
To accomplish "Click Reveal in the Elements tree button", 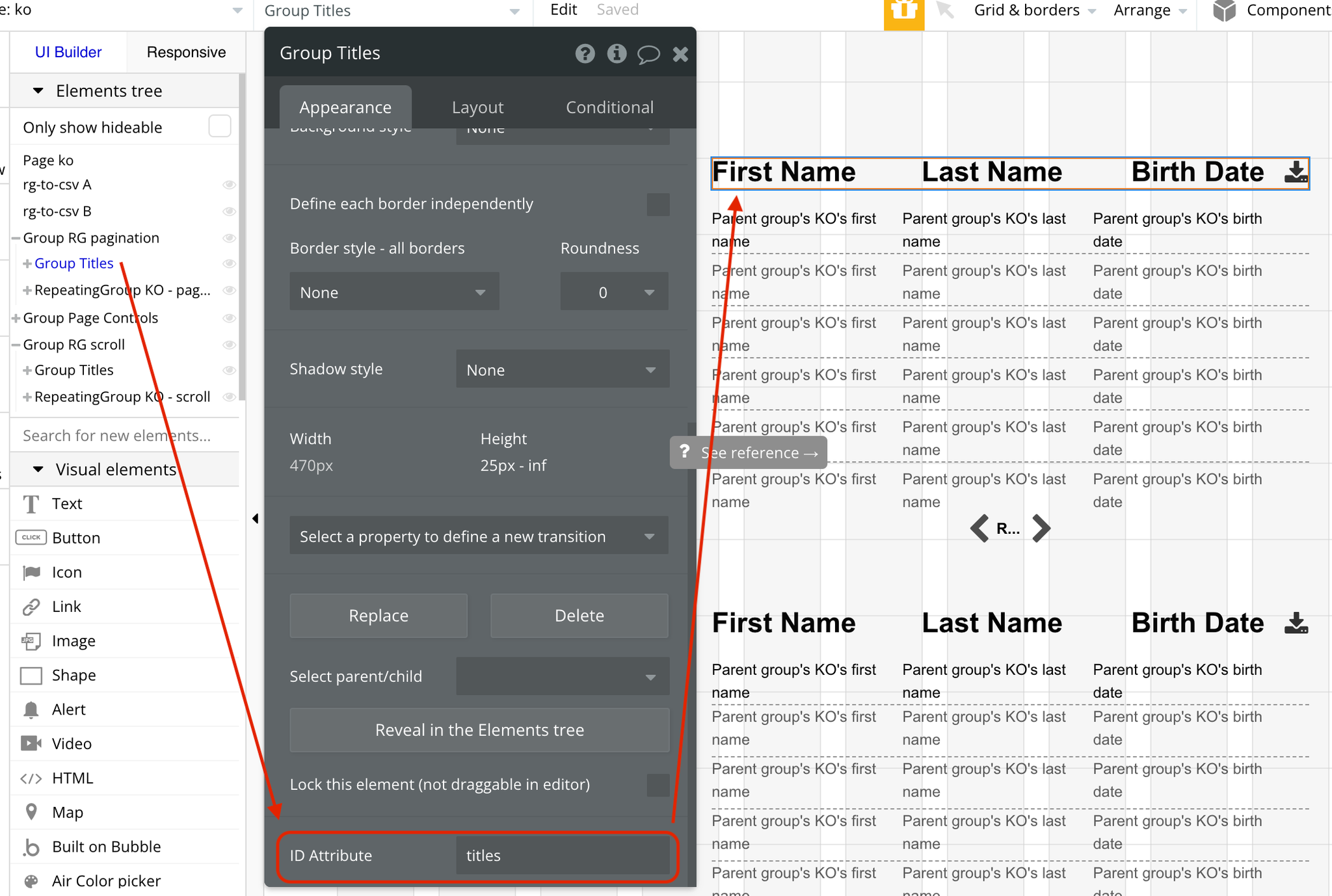I will (480, 728).
